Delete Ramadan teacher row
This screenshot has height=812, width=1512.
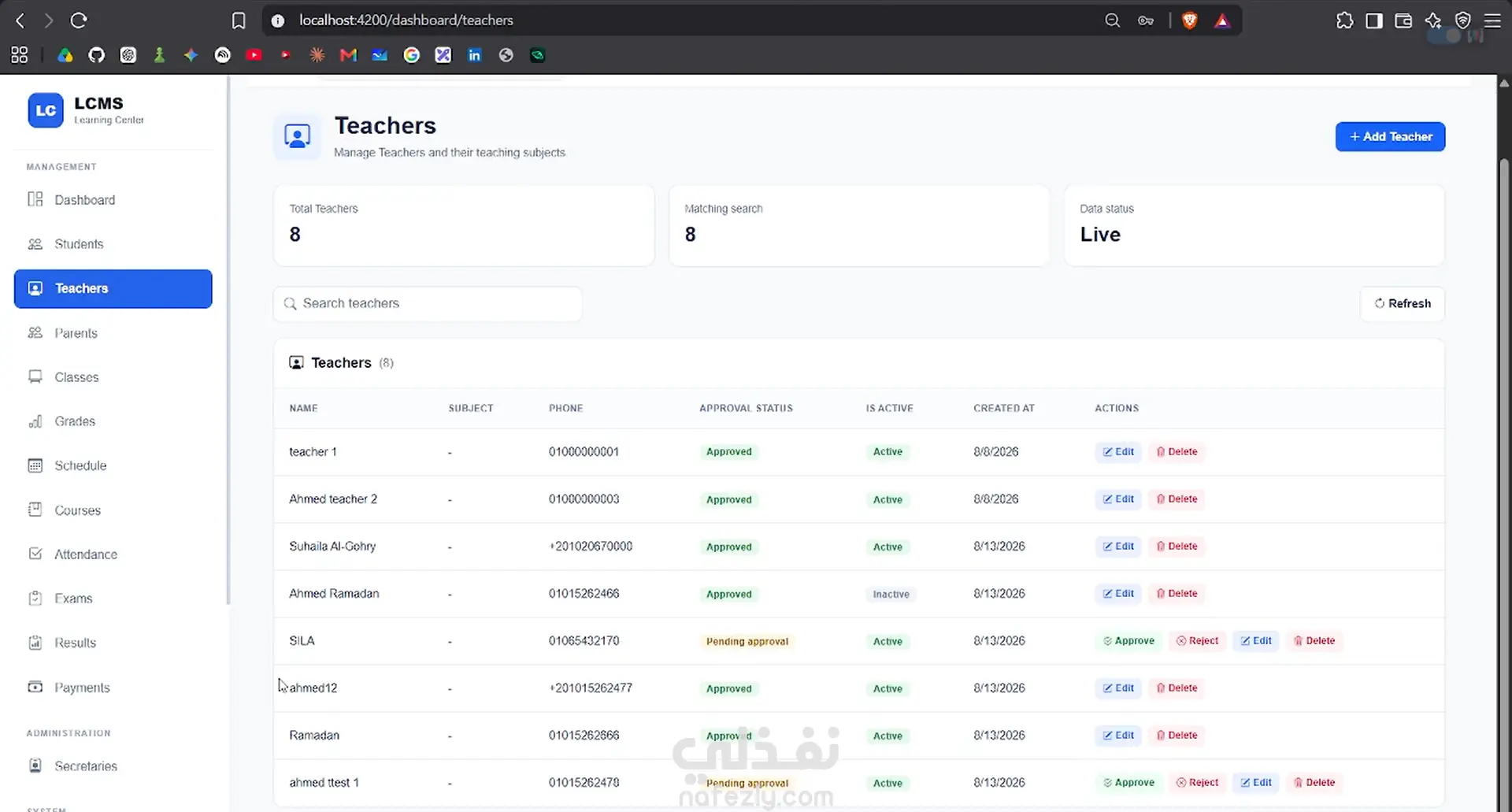click(x=1177, y=736)
